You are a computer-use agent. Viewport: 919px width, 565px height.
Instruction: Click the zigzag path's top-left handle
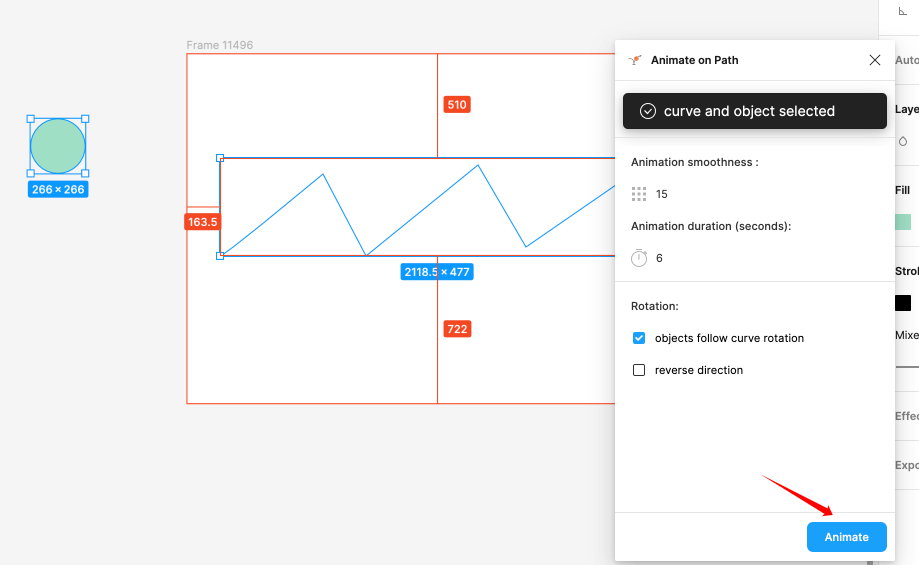(220, 158)
